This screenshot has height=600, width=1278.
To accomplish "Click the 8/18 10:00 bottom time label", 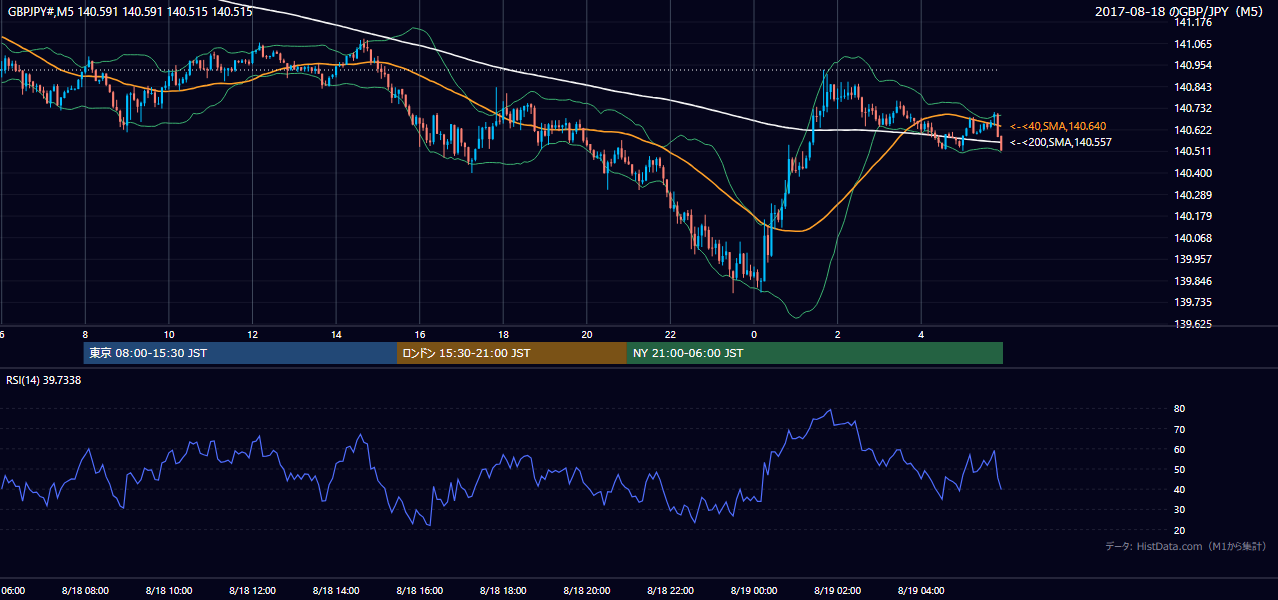I will click(169, 591).
